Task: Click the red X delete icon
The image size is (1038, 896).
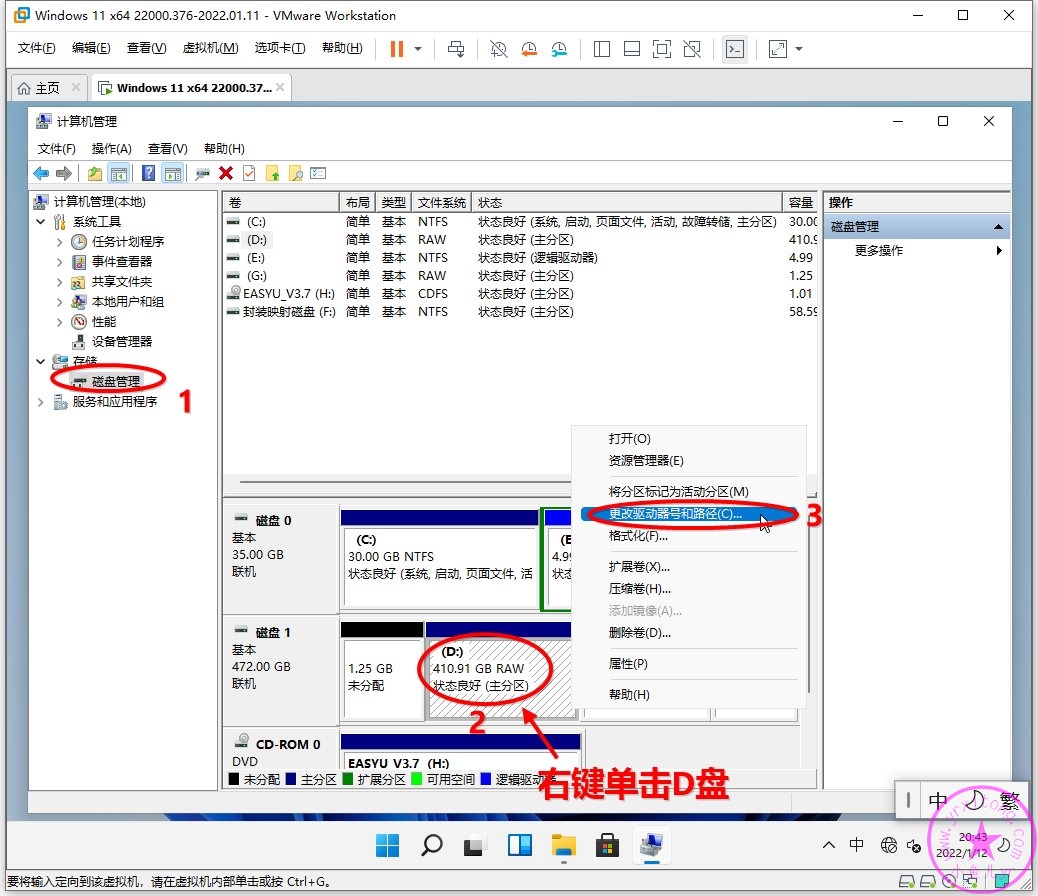Action: (x=226, y=174)
